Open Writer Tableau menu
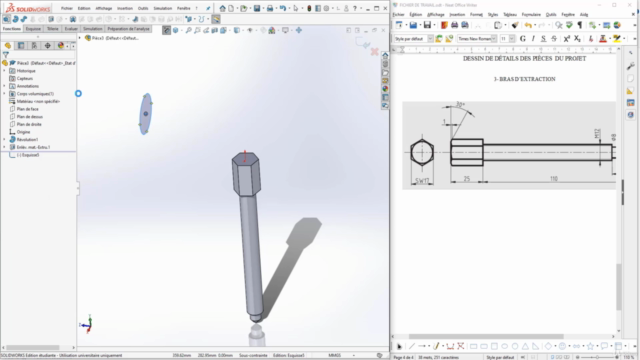The image size is (640, 360). [x=510, y=15]
